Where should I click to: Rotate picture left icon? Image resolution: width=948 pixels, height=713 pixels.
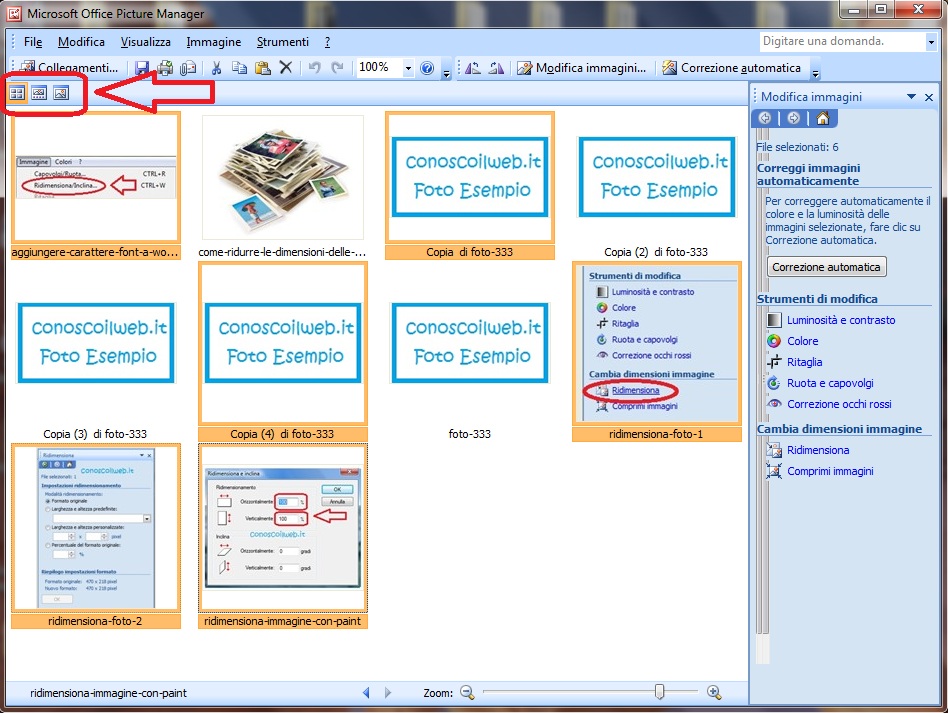(x=473, y=68)
